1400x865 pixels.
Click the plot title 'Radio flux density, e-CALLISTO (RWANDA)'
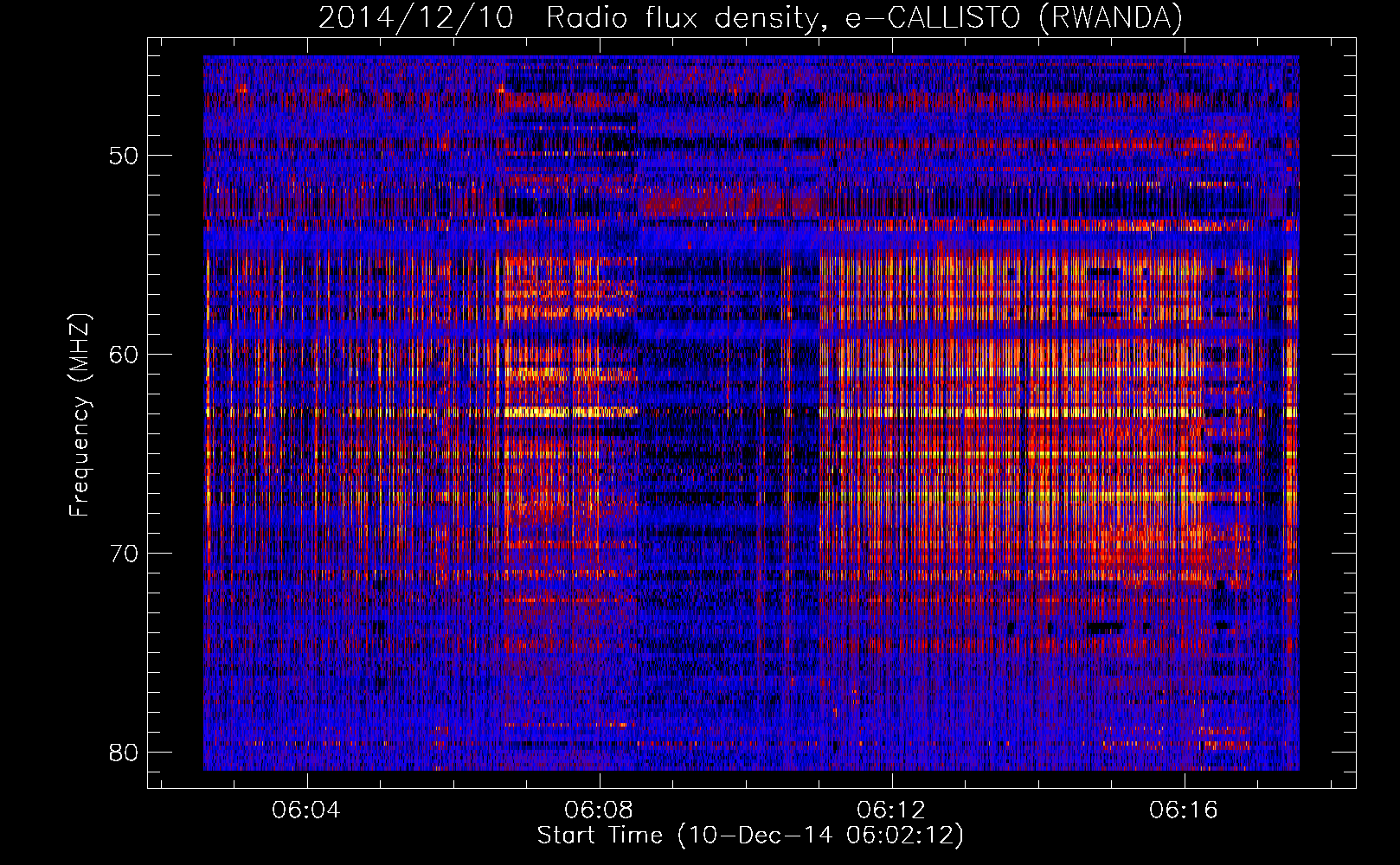coord(864,18)
